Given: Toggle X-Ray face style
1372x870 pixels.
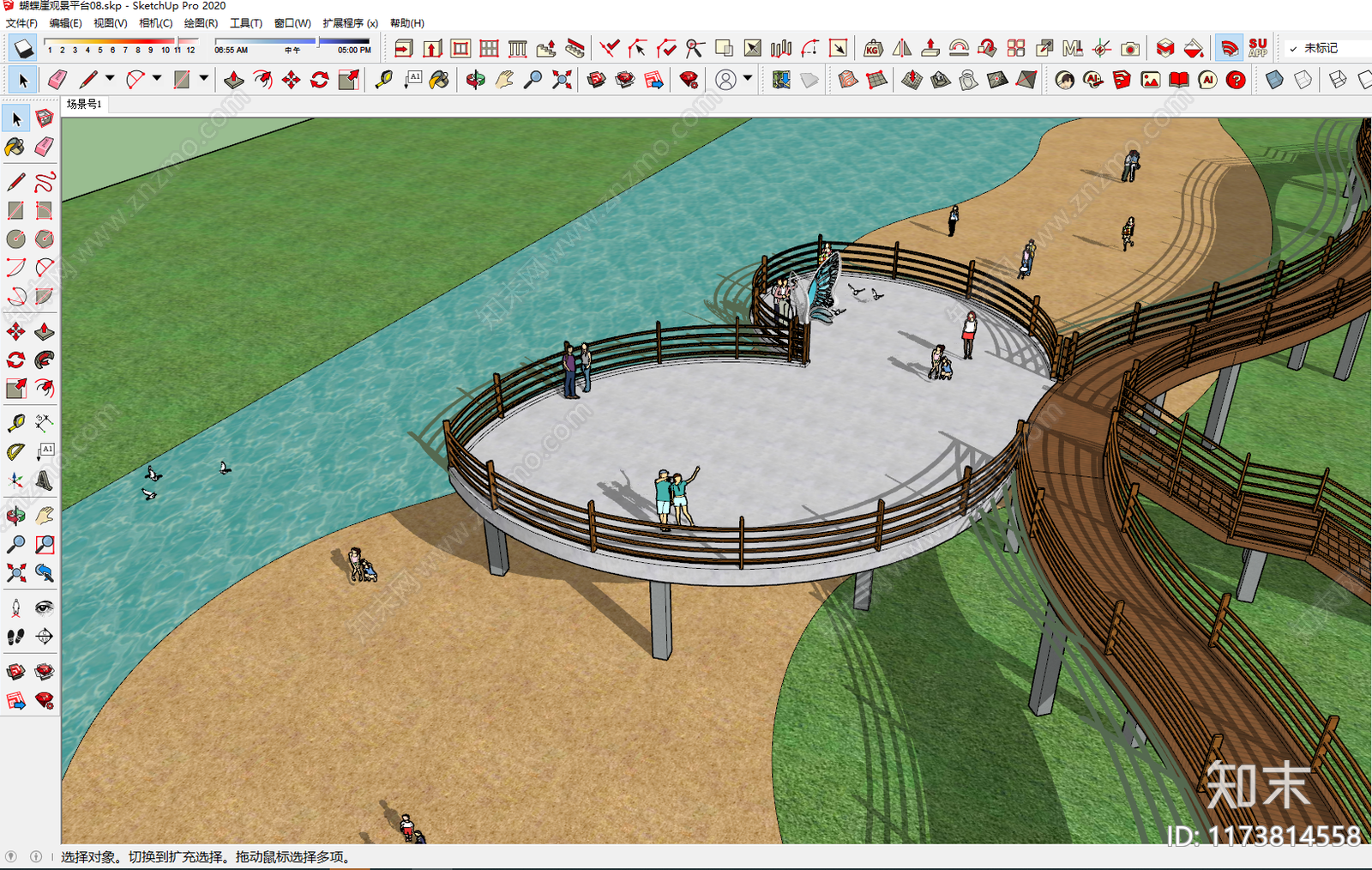Looking at the screenshot, I should tap(1274, 80).
